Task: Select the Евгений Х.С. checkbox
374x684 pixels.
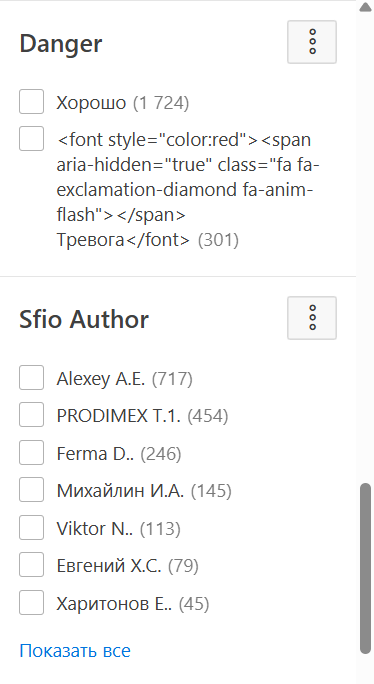Action: pos(31,564)
